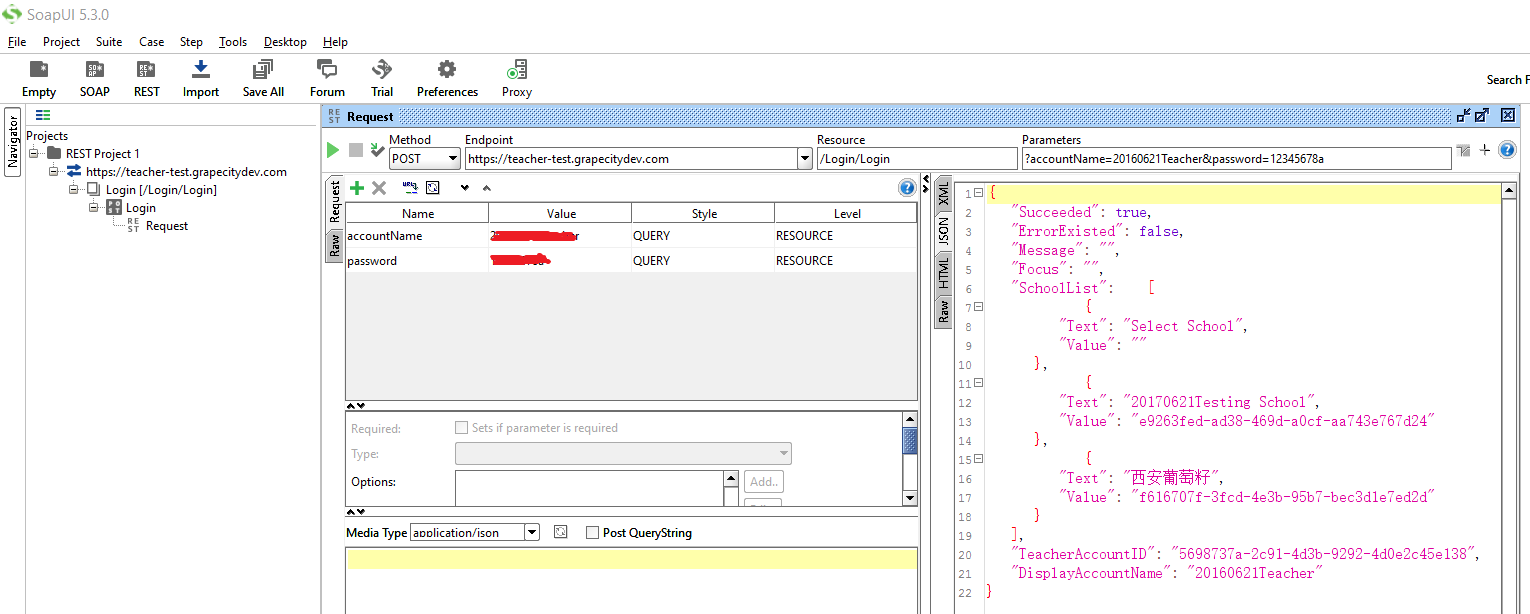Enable Post QueryString checkbox
1530x614 pixels.
pos(593,533)
